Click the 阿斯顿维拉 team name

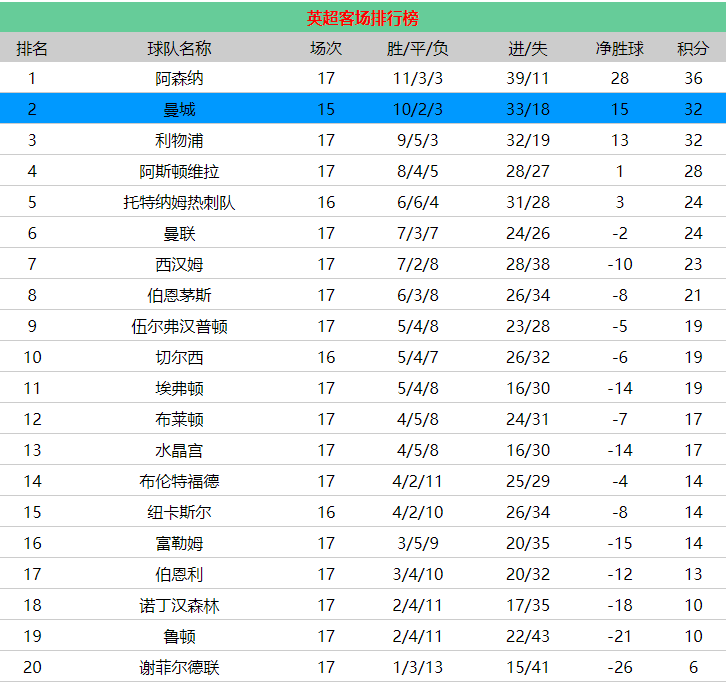(x=179, y=171)
